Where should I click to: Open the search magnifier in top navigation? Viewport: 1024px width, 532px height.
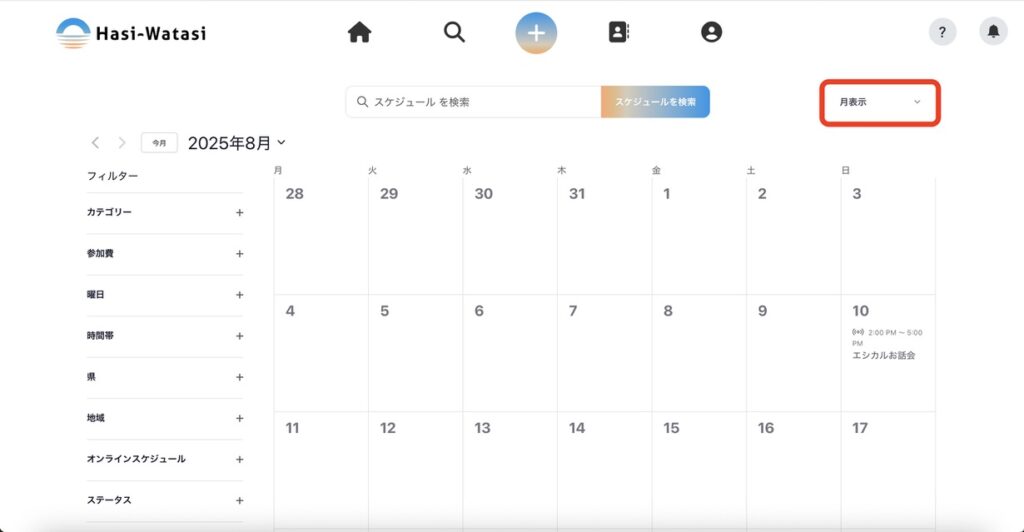(454, 33)
